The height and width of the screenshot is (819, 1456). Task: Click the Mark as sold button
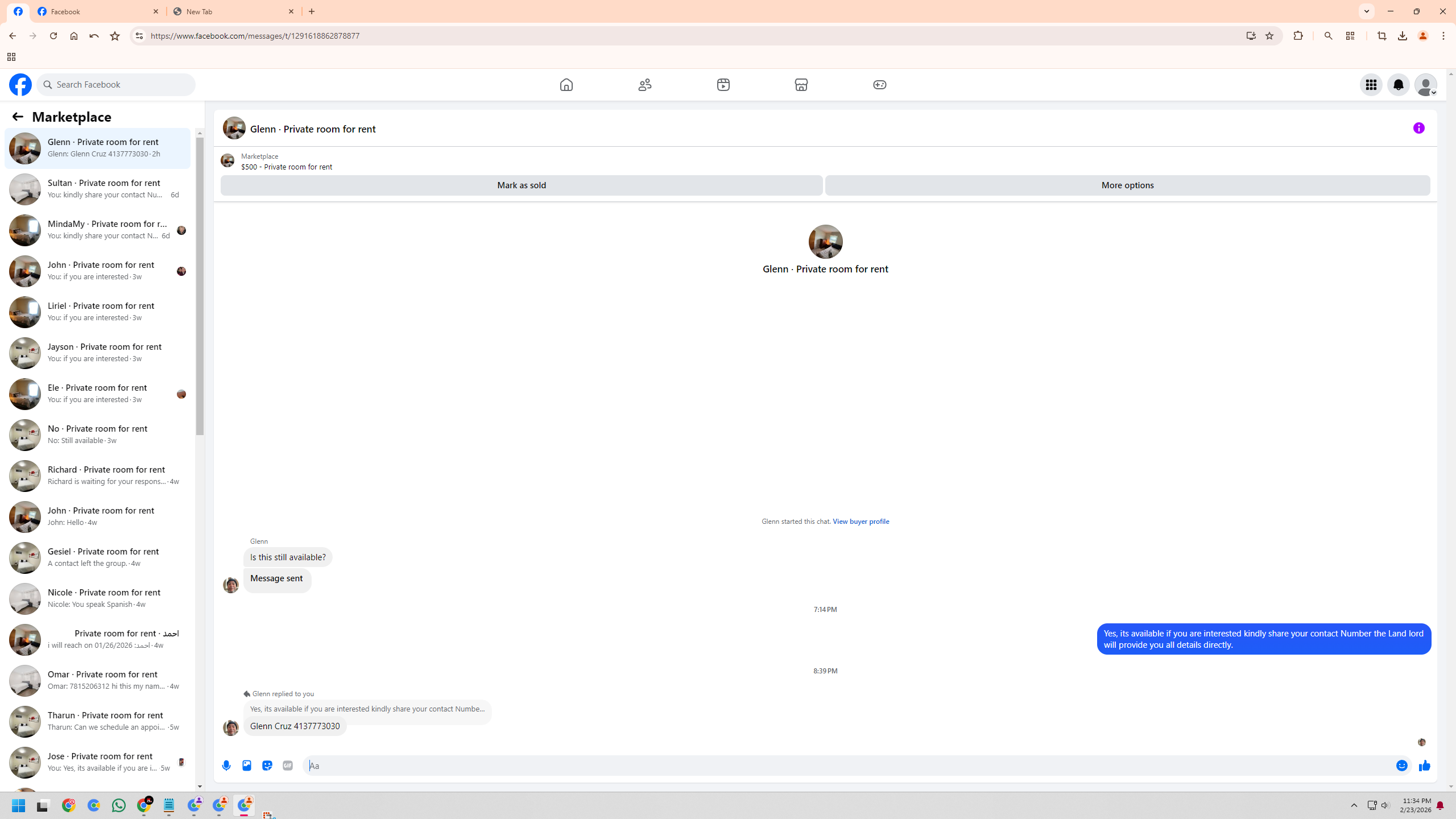click(521, 185)
